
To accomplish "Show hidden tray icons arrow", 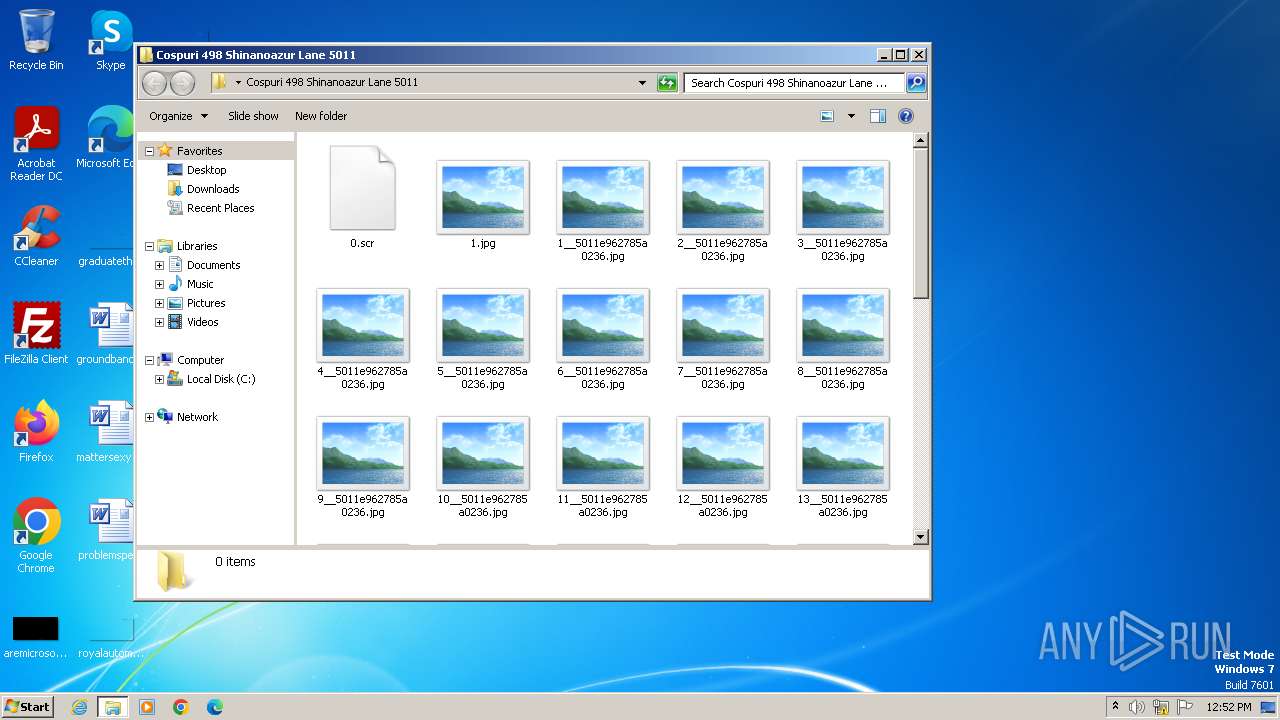I will pos(1115,707).
